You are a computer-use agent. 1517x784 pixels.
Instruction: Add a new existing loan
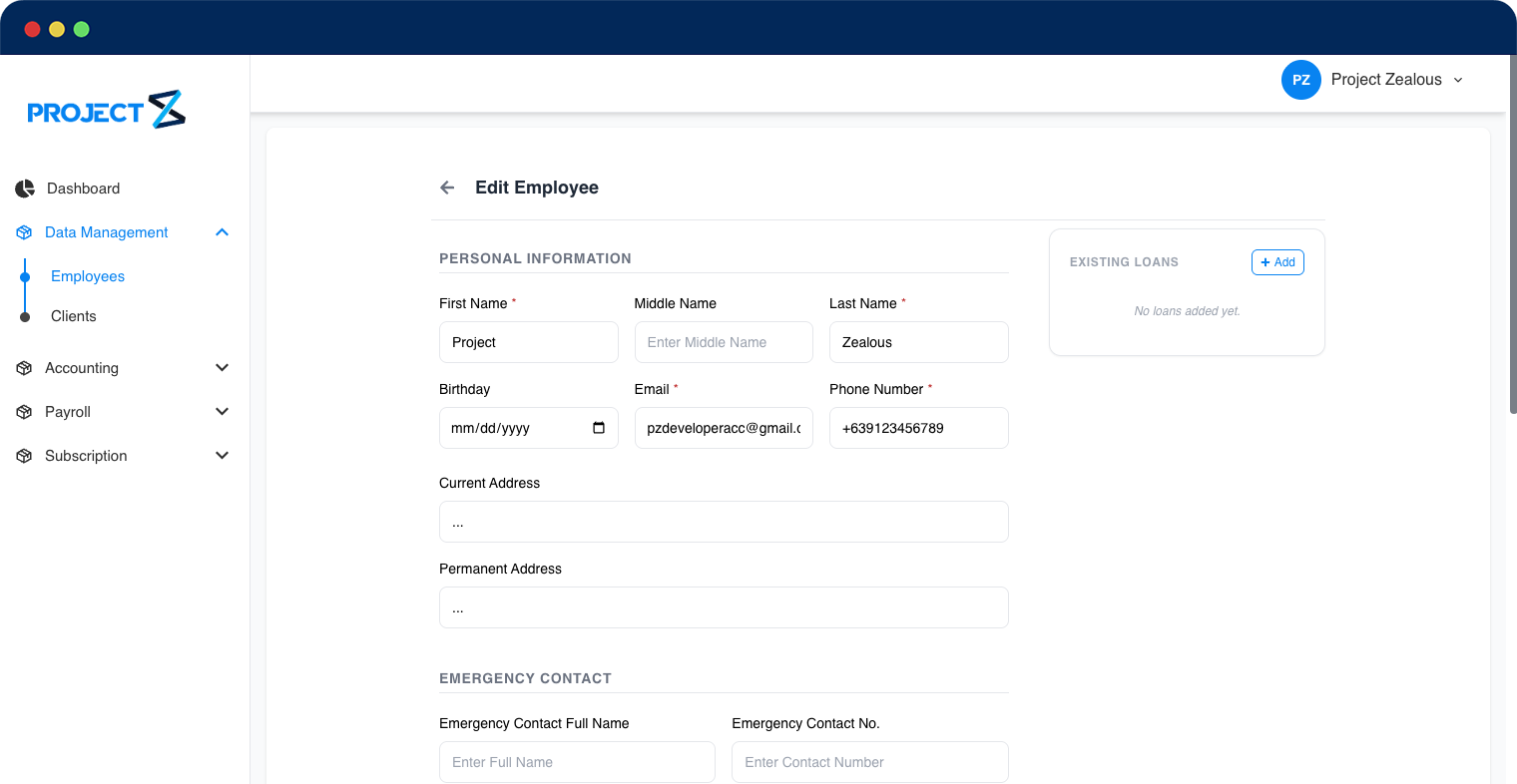(1277, 262)
